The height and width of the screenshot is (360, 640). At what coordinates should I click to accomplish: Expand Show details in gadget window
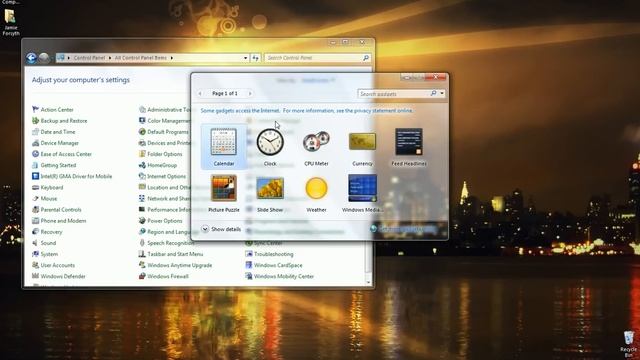[221, 229]
